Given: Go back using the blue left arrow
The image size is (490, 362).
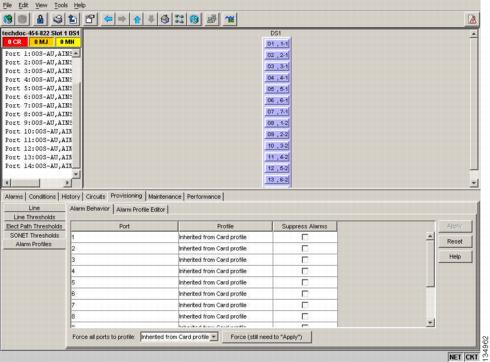Looking at the screenshot, I should [108, 19].
